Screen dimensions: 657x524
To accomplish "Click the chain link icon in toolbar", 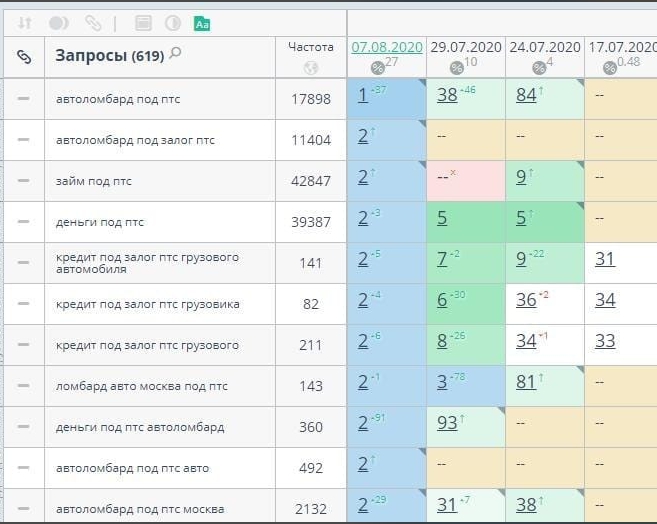I will point(92,23).
